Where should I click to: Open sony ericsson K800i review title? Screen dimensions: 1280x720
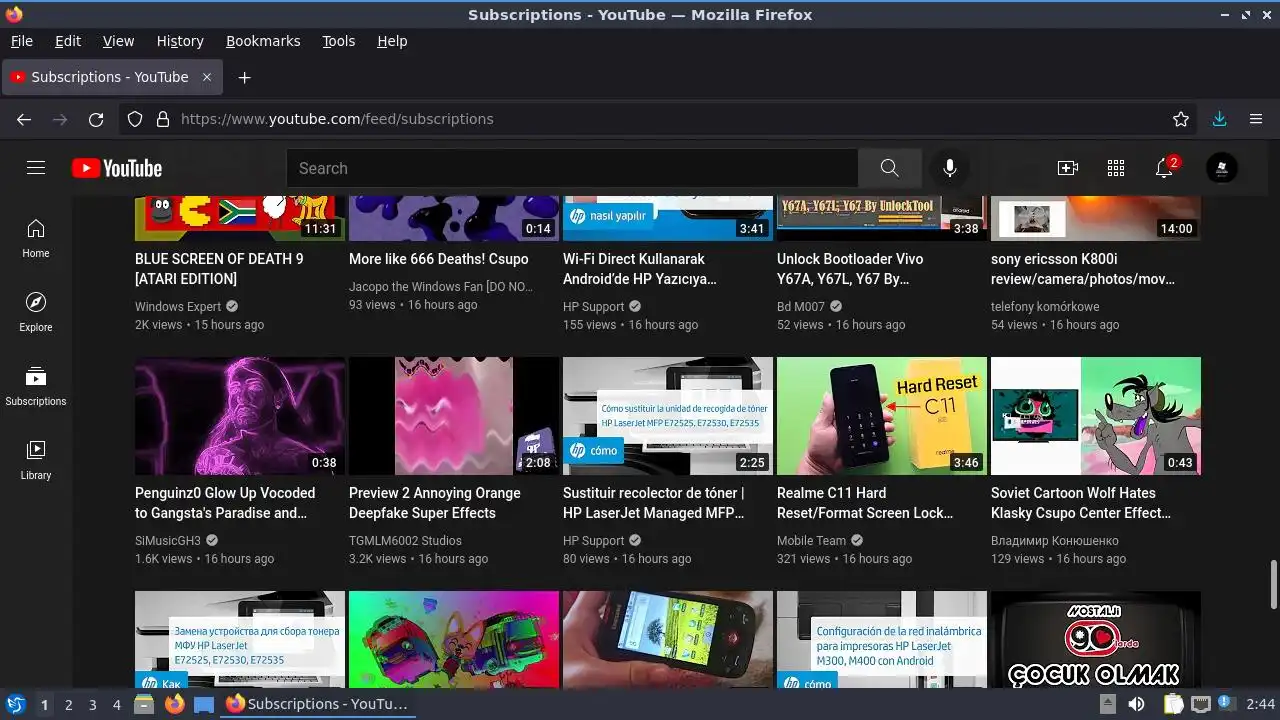[x=1083, y=269]
